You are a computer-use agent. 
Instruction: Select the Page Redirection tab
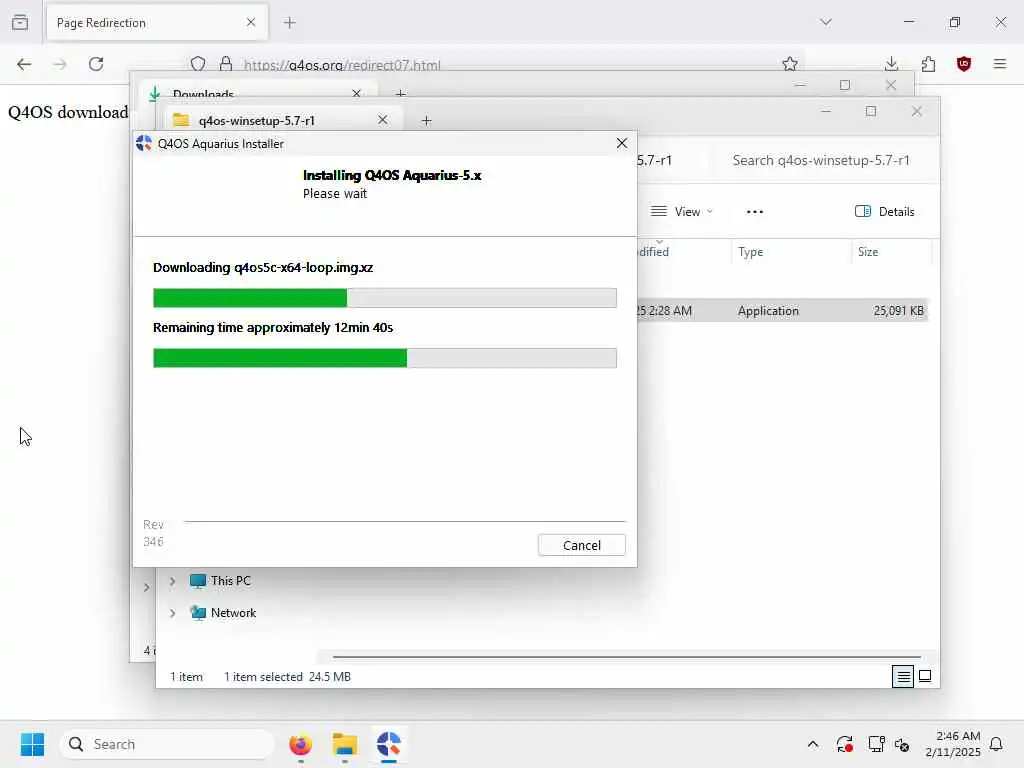pos(157,23)
